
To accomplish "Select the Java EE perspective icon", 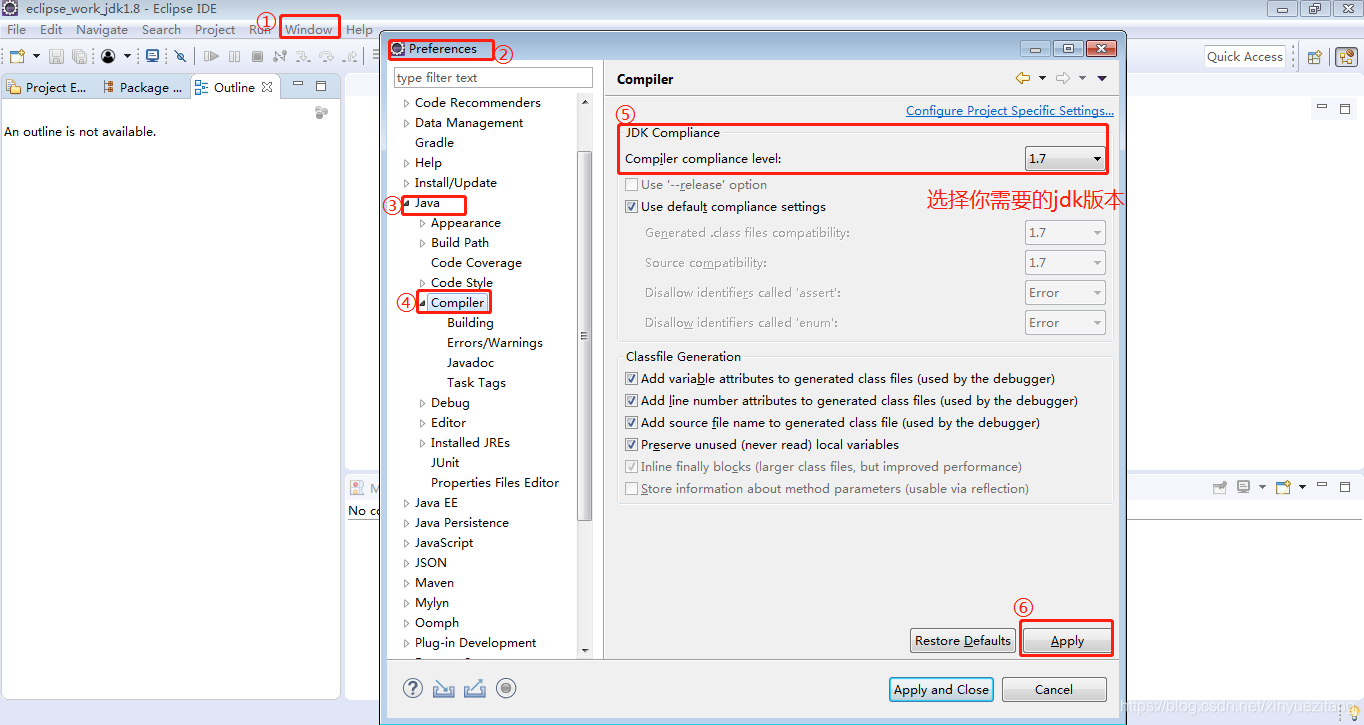I will click(x=1346, y=57).
